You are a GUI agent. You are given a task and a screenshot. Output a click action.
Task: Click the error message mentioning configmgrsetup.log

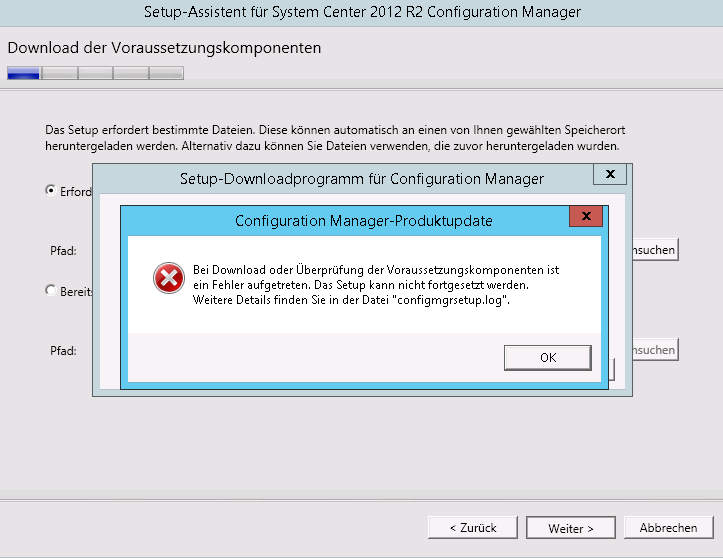pyautogui.click(x=376, y=285)
